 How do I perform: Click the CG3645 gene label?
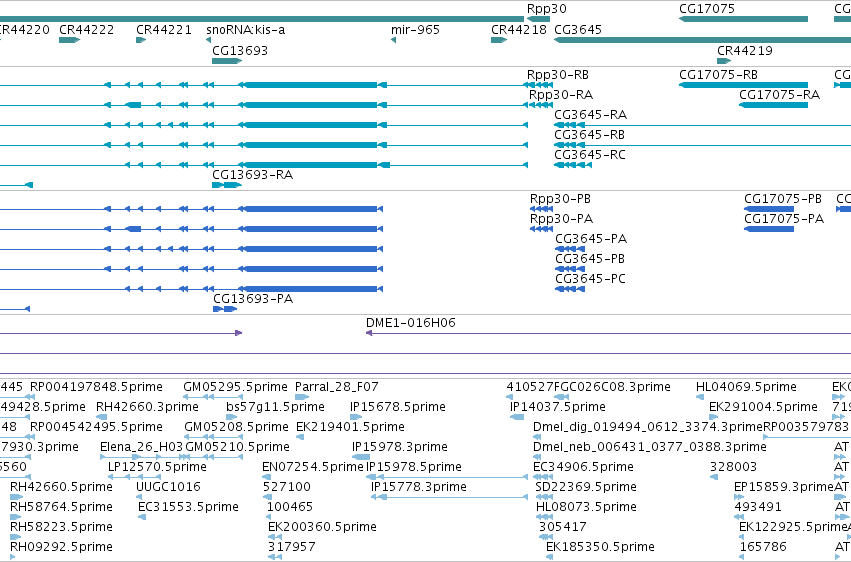click(578, 29)
